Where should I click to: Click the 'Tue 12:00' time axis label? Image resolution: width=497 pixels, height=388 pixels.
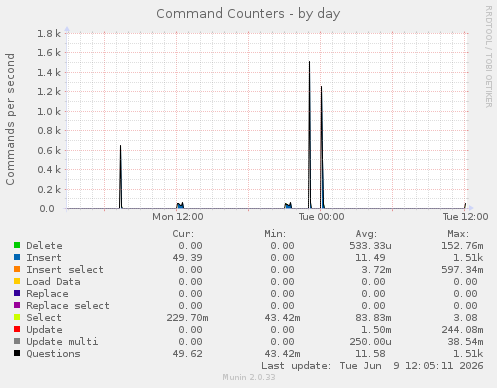pos(465,217)
